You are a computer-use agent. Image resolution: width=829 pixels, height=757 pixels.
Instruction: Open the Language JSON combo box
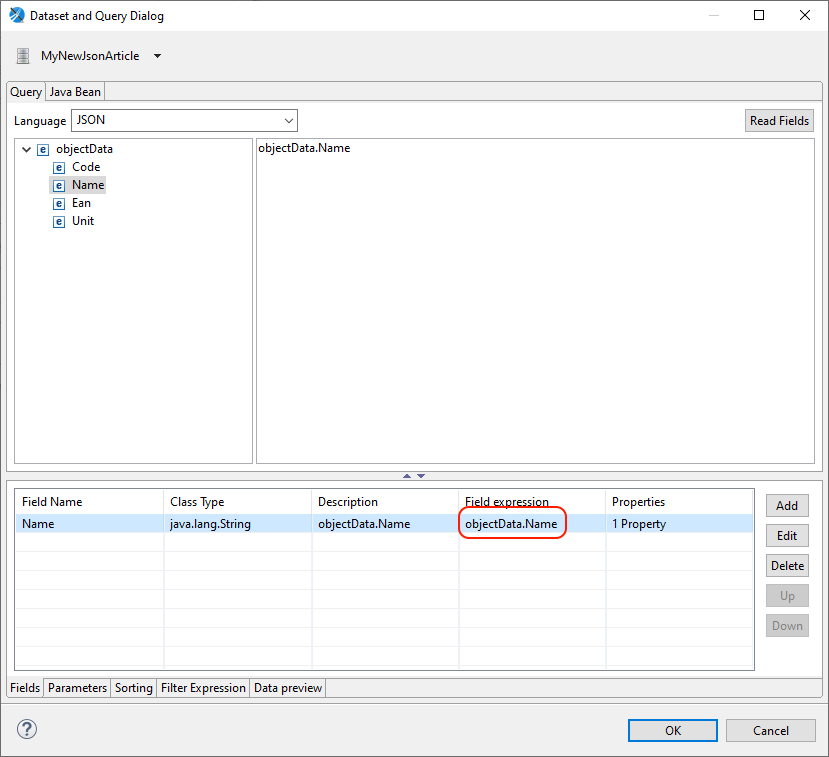(184, 121)
